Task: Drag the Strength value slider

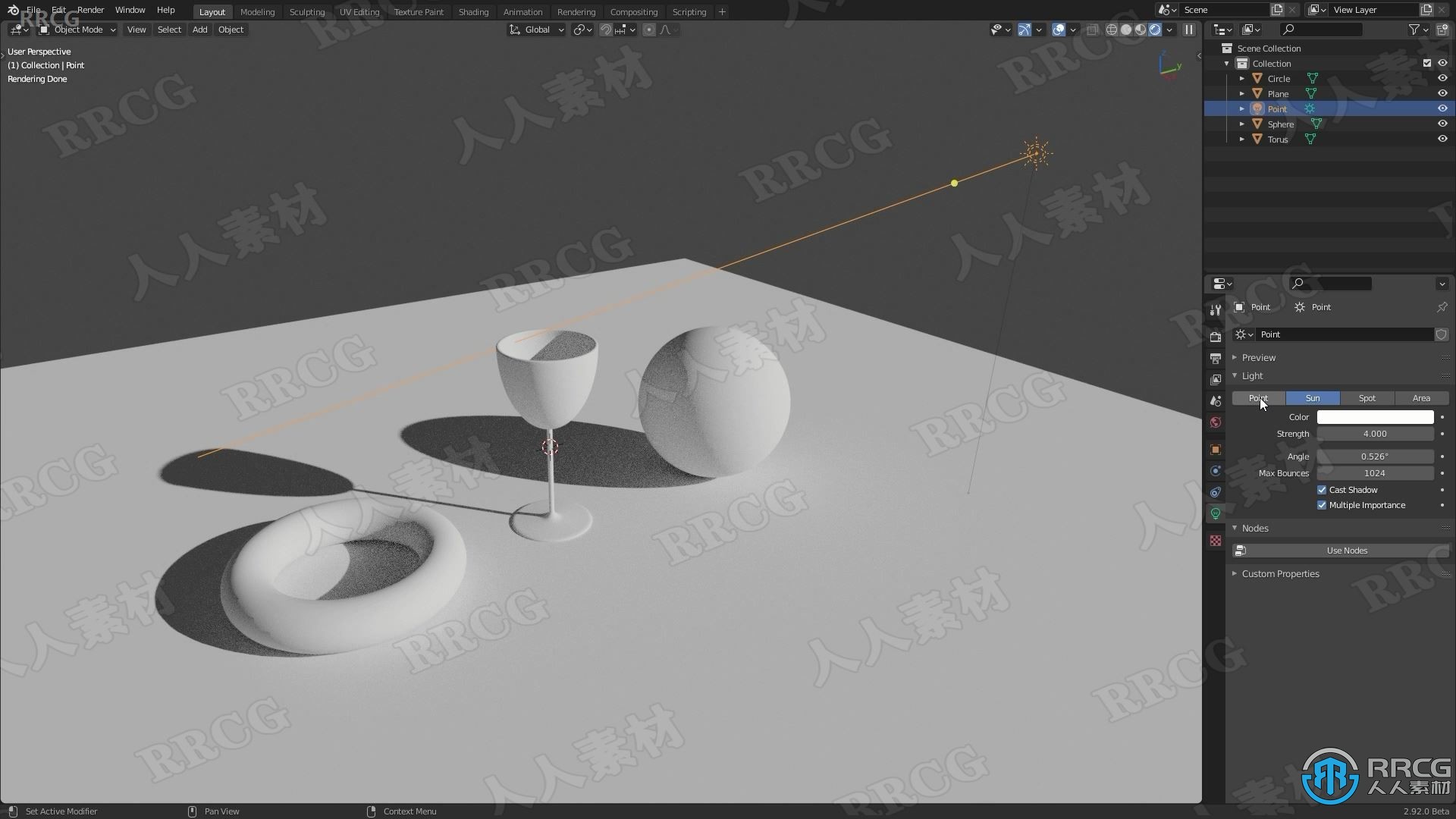Action: pos(1375,433)
